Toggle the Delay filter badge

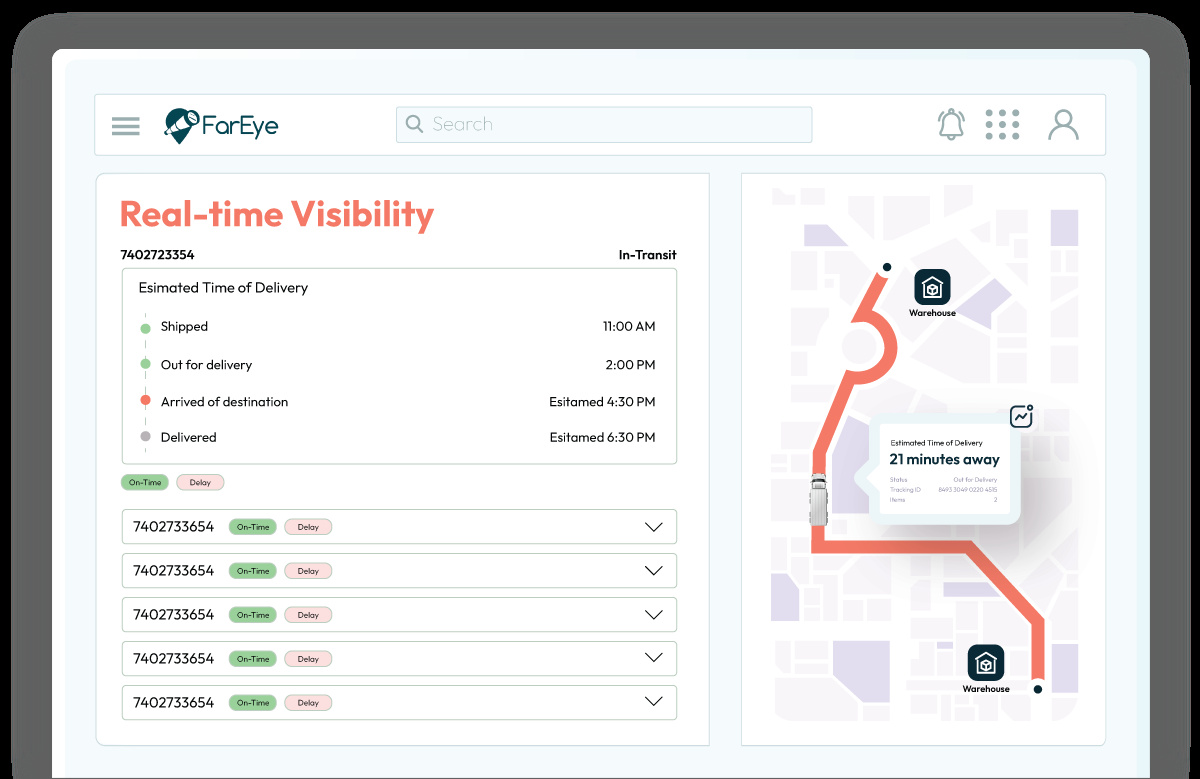coord(200,482)
